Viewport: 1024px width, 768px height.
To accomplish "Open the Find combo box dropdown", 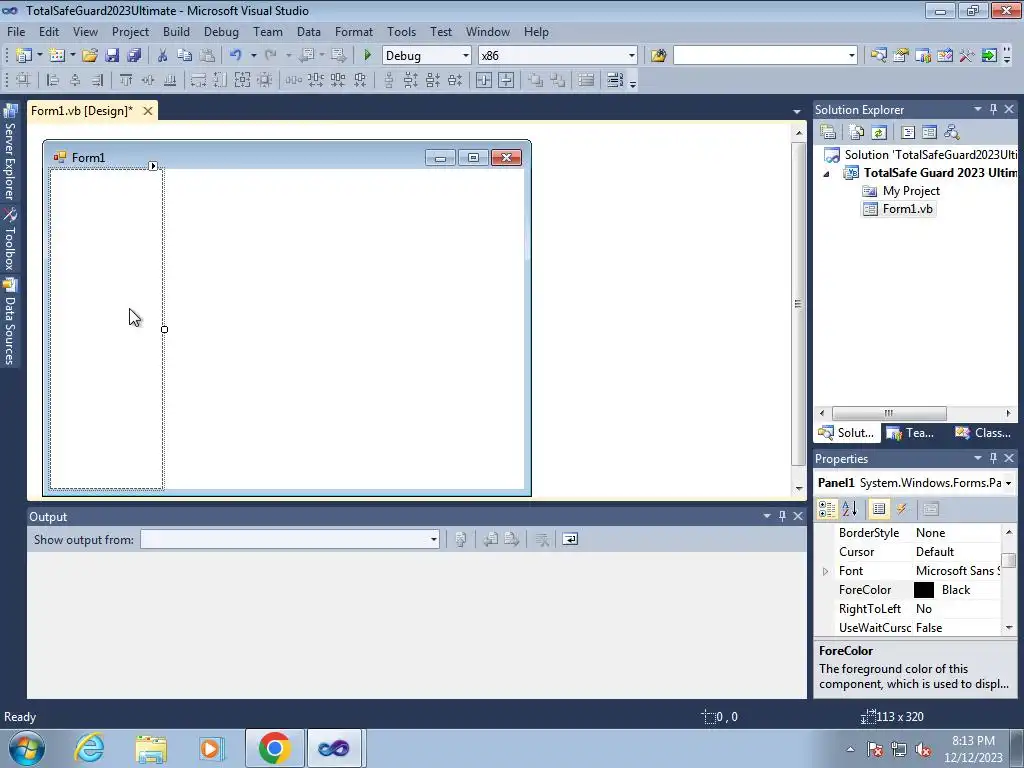I will (852, 56).
